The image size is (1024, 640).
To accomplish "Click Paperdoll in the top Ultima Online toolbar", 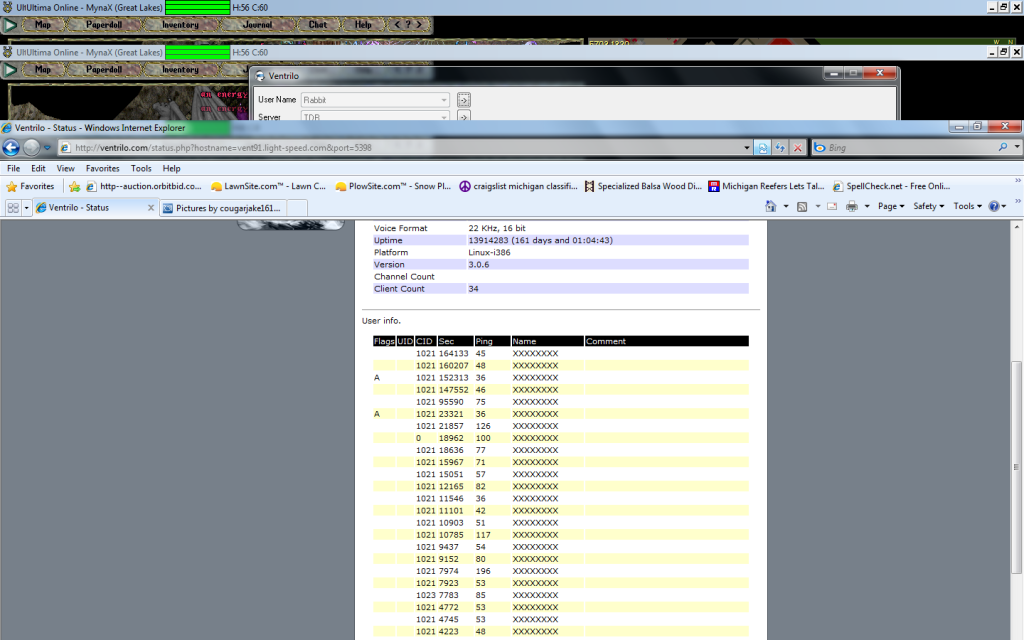I will [104, 25].
